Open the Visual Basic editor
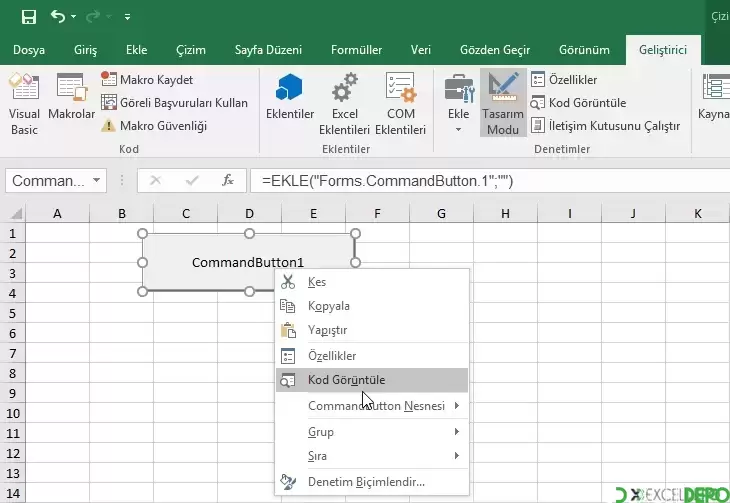The width and height of the screenshot is (730, 503). click(24, 104)
